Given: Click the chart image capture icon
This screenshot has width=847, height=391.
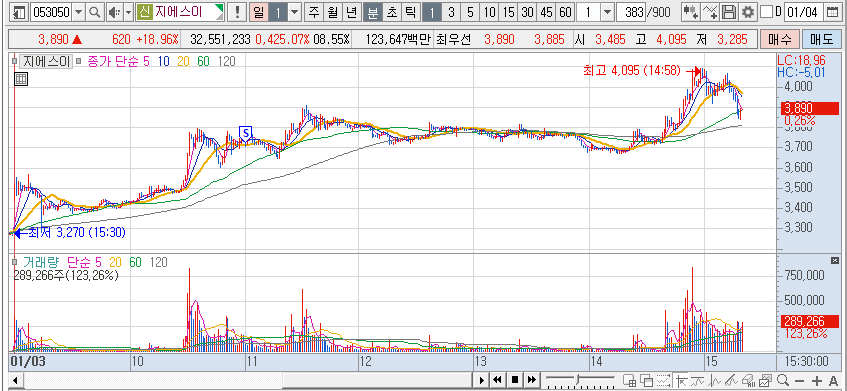Looking at the screenshot, I should 765,380.
